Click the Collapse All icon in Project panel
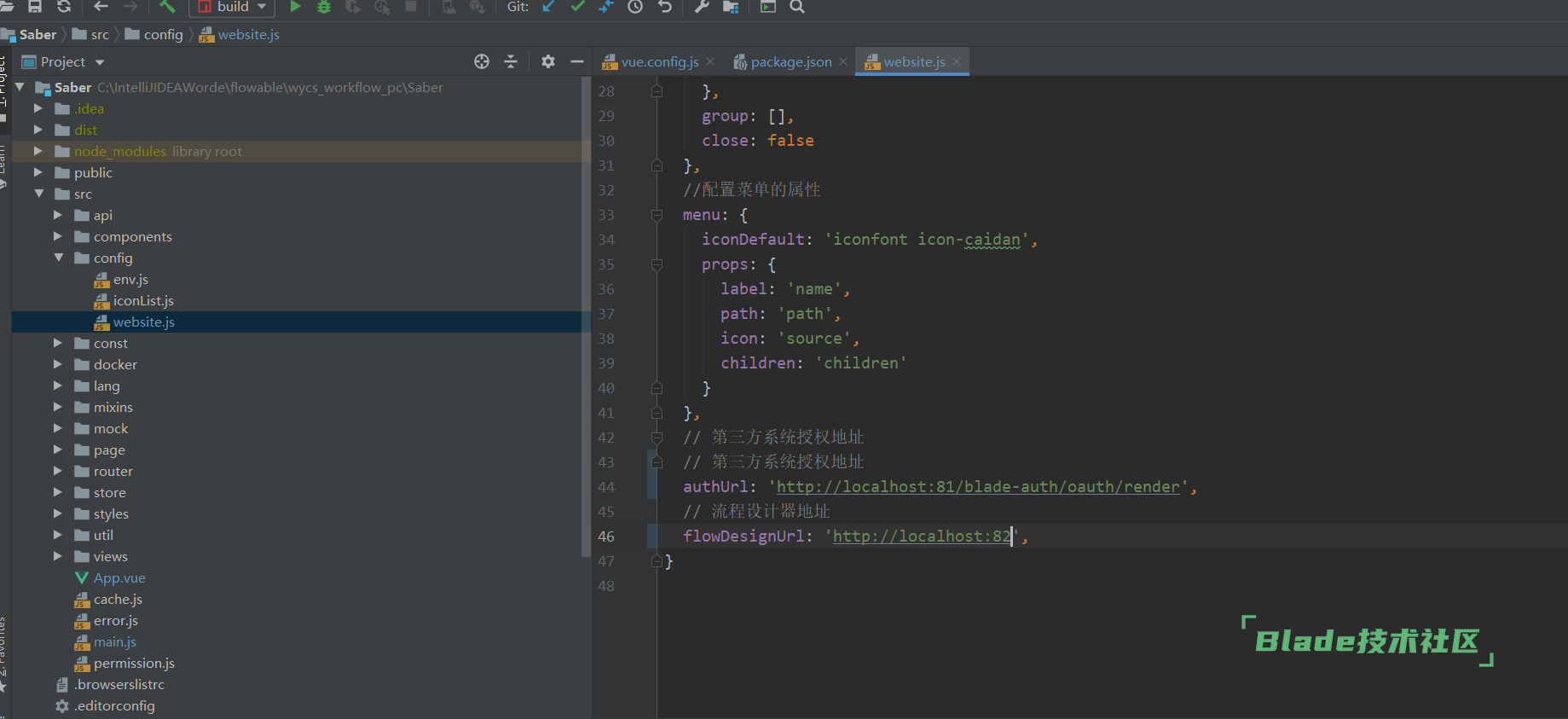The width and height of the screenshot is (1568, 719). click(511, 61)
